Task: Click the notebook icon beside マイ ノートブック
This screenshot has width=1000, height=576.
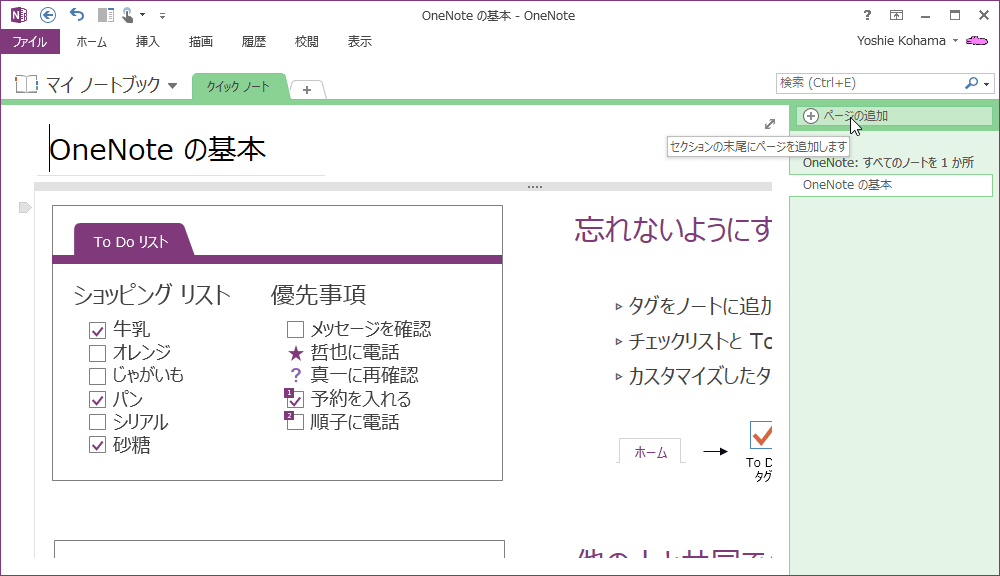Action: click(x=26, y=84)
